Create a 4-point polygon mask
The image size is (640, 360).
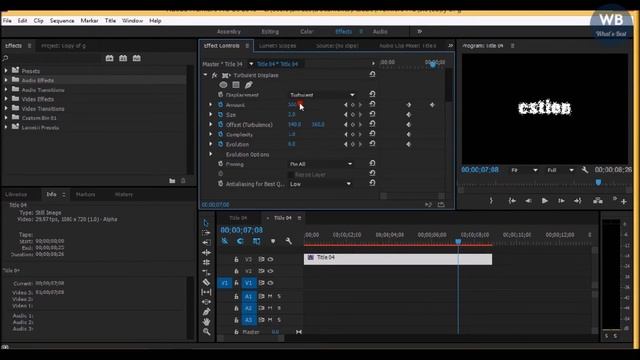click(236, 85)
